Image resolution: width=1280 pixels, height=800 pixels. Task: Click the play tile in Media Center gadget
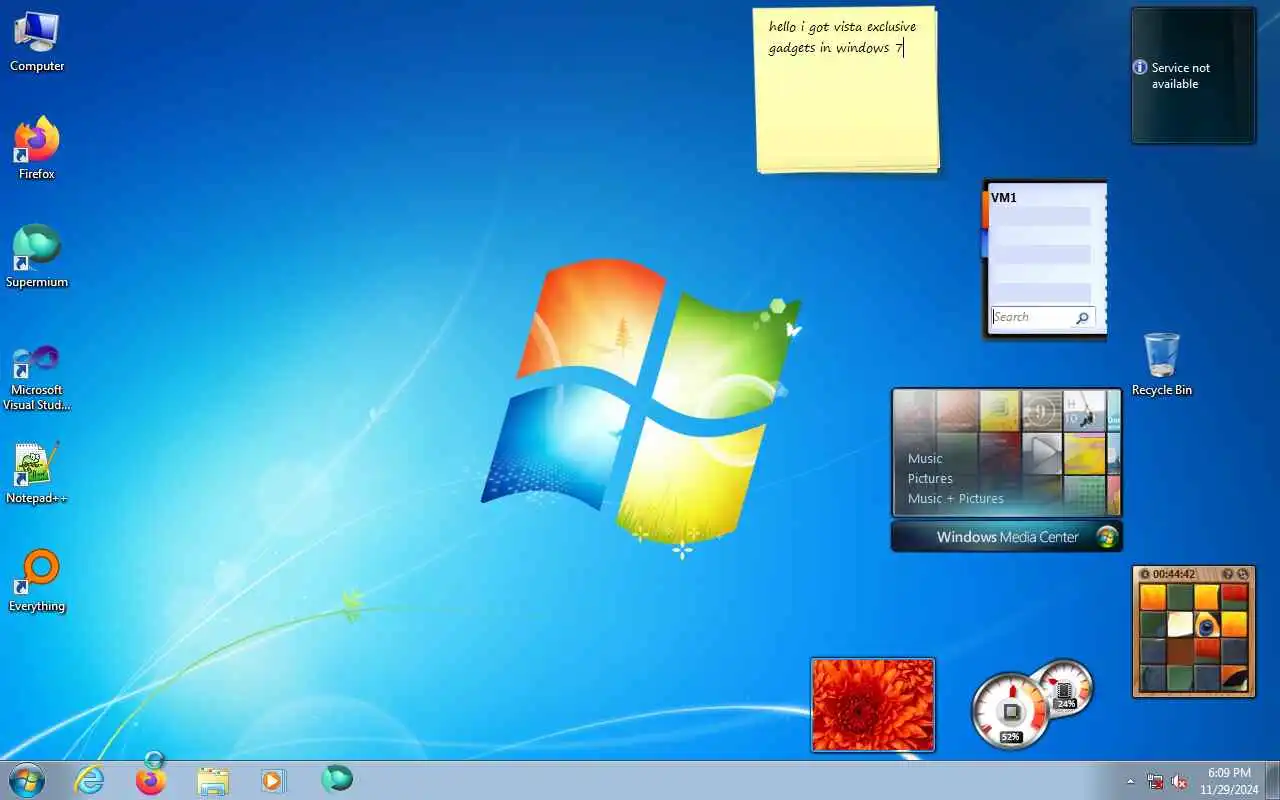pyautogui.click(x=1043, y=453)
